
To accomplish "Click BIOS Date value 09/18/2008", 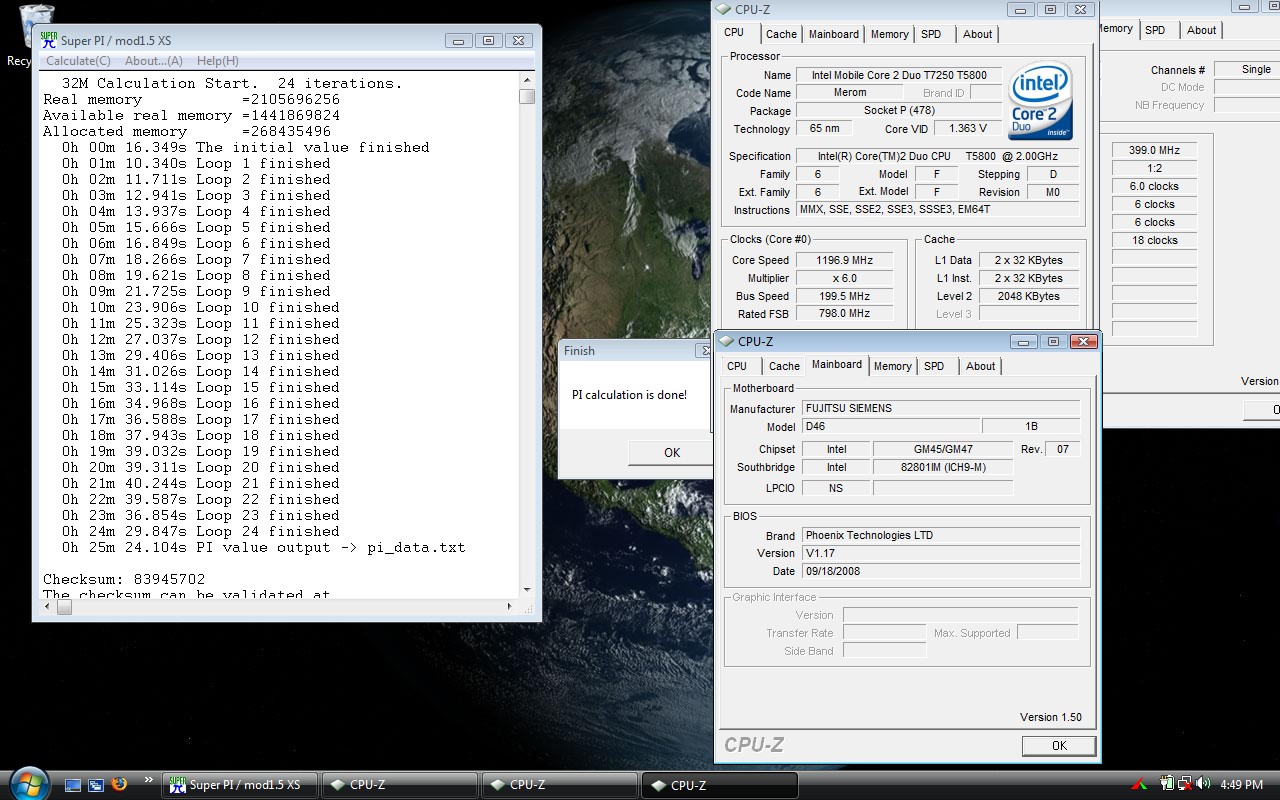I will 941,571.
